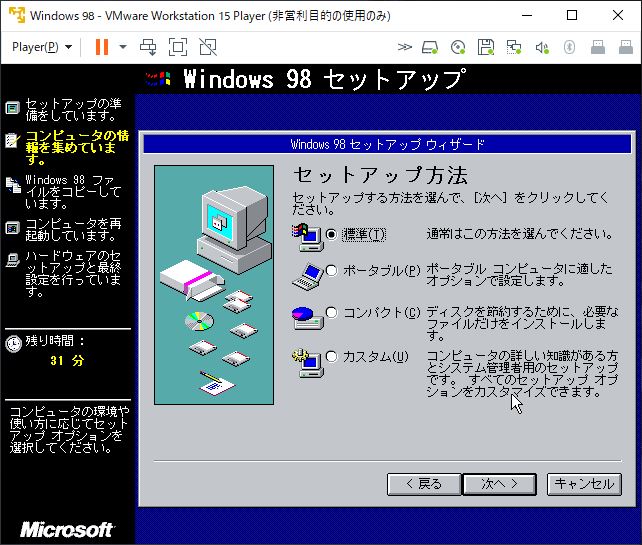Screen dimensions: 642x545
Task: Click the setup illustration image
Action: pos(214,285)
